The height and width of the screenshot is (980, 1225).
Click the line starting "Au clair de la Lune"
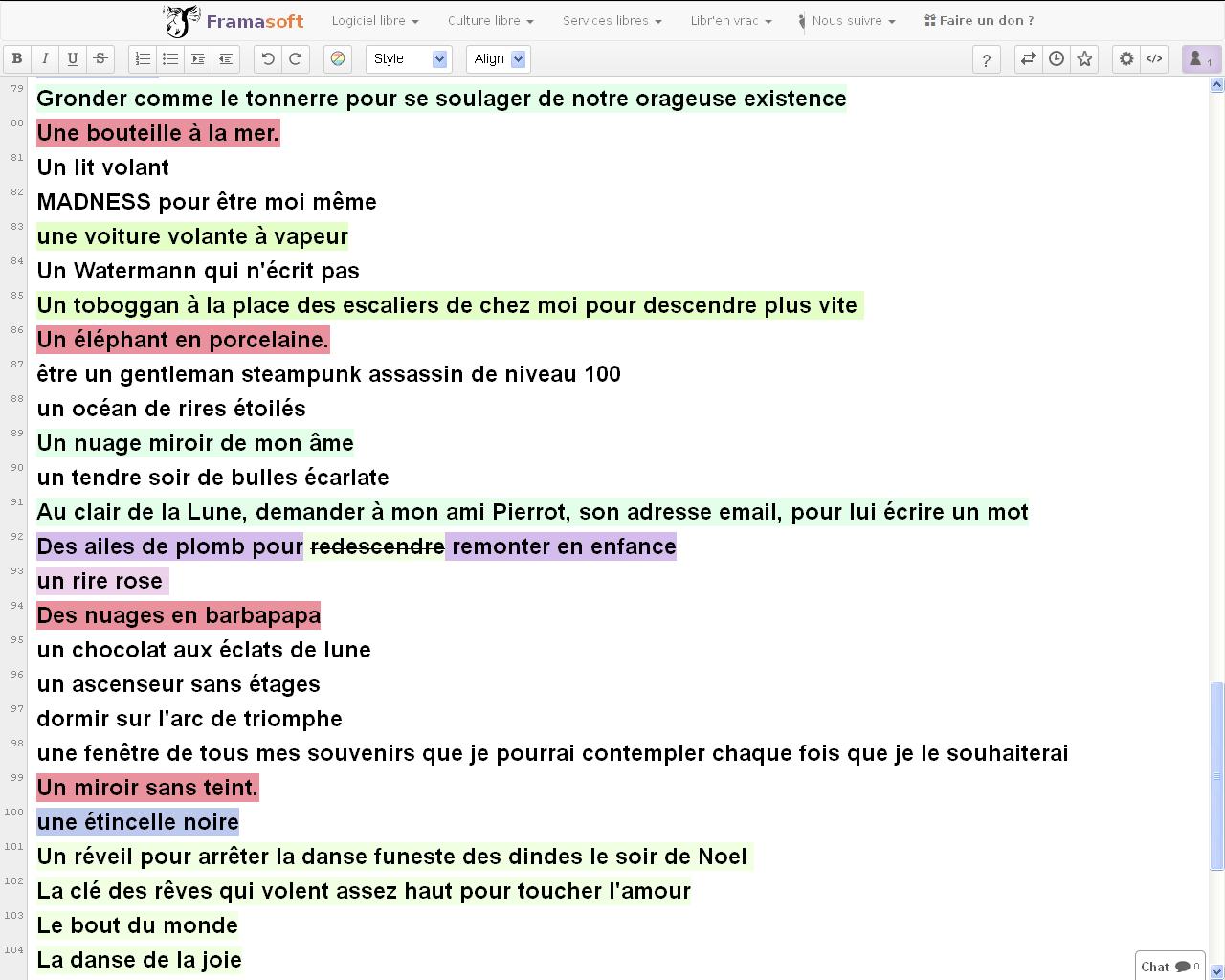click(533, 512)
